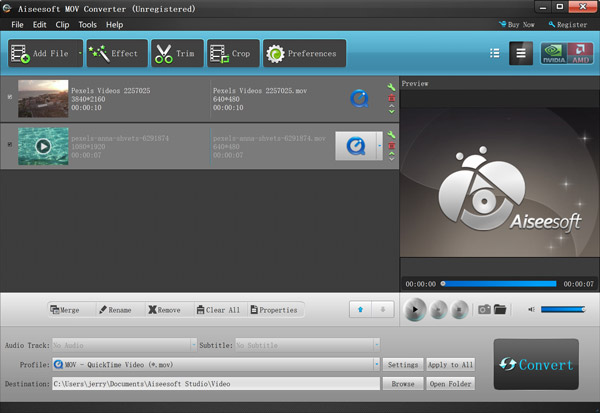Click the Buy Now link
This screenshot has width=600, height=413.
click(x=517, y=24)
